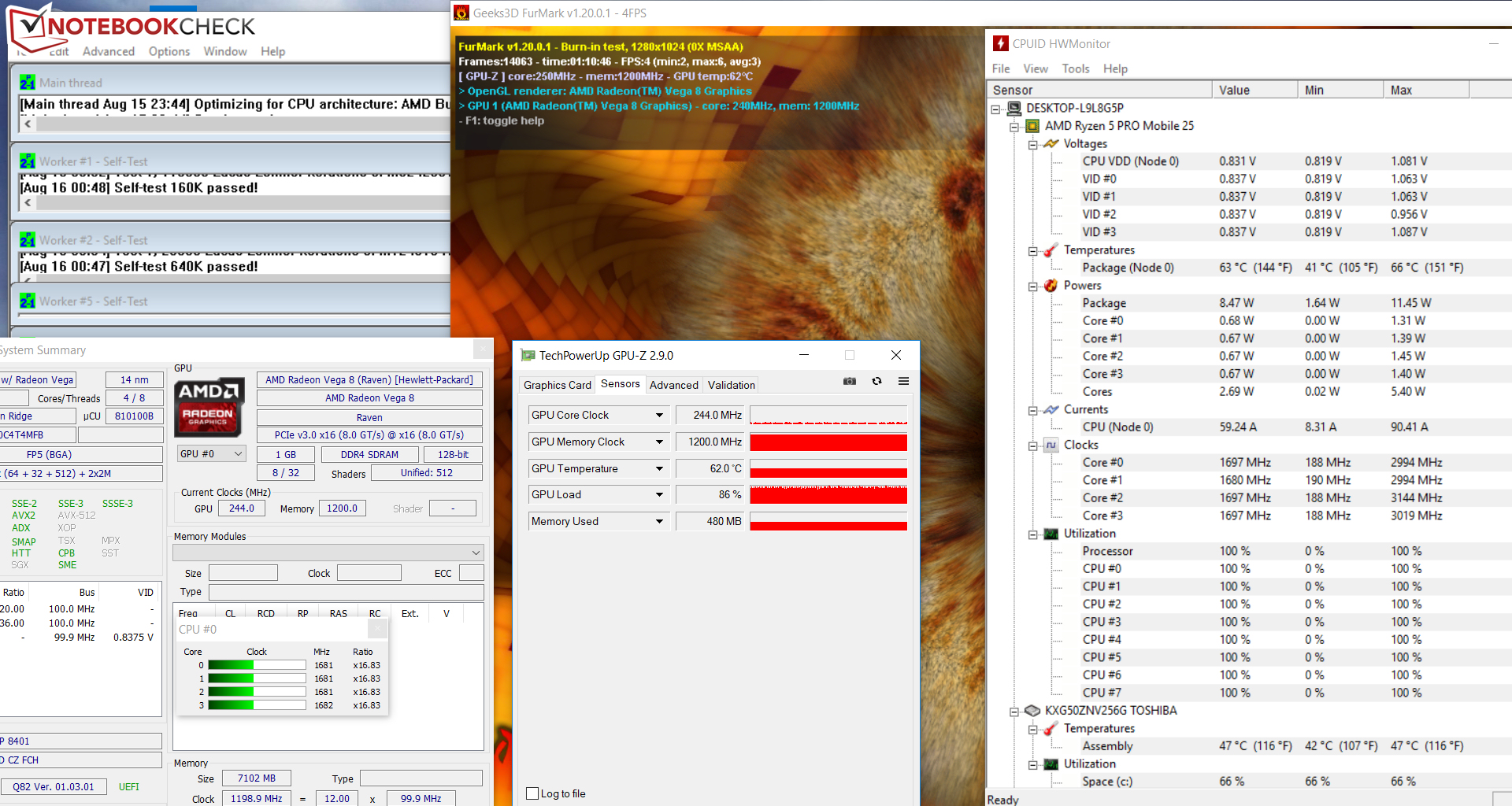Click the Voltages category icon in HWMonitor
This screenshot has height=806, width=1512.
point(1051,143)
